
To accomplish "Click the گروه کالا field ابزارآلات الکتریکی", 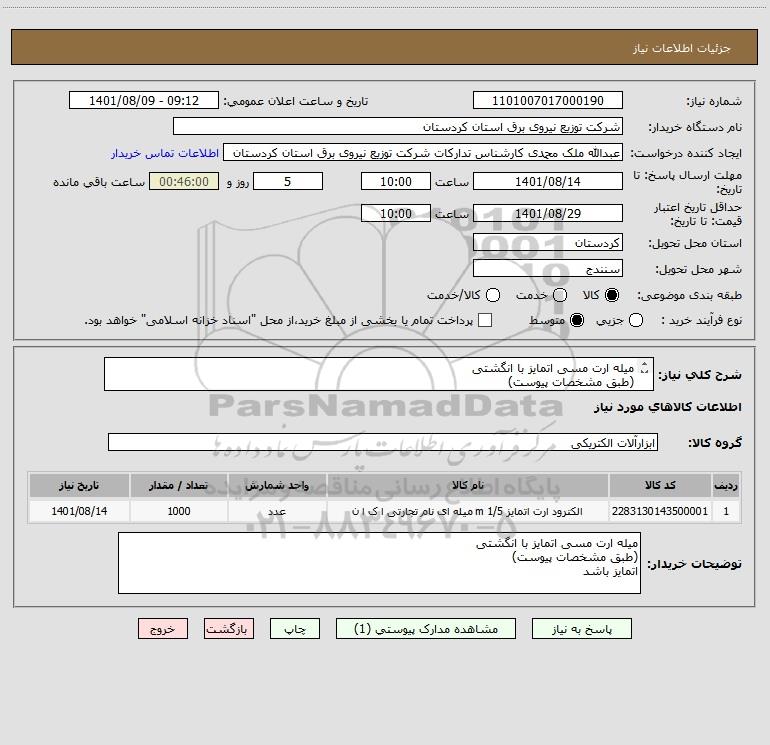I will 383,442.
